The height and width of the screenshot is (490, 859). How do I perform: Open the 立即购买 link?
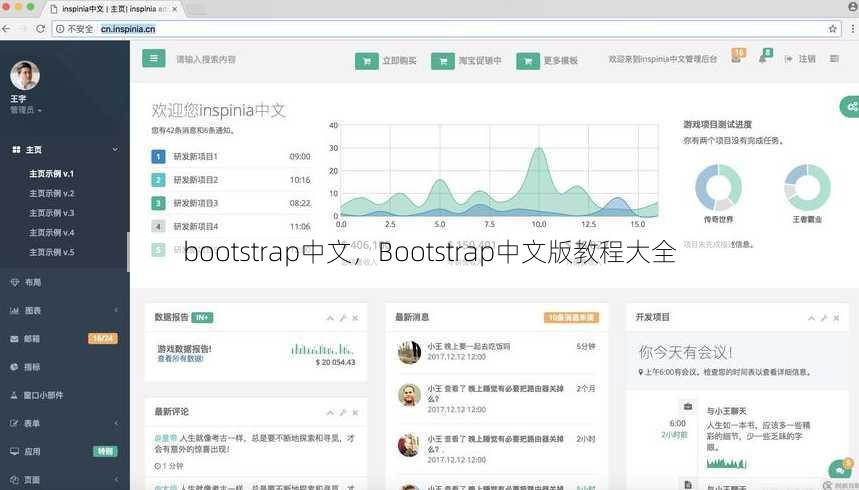coord(399,60)
